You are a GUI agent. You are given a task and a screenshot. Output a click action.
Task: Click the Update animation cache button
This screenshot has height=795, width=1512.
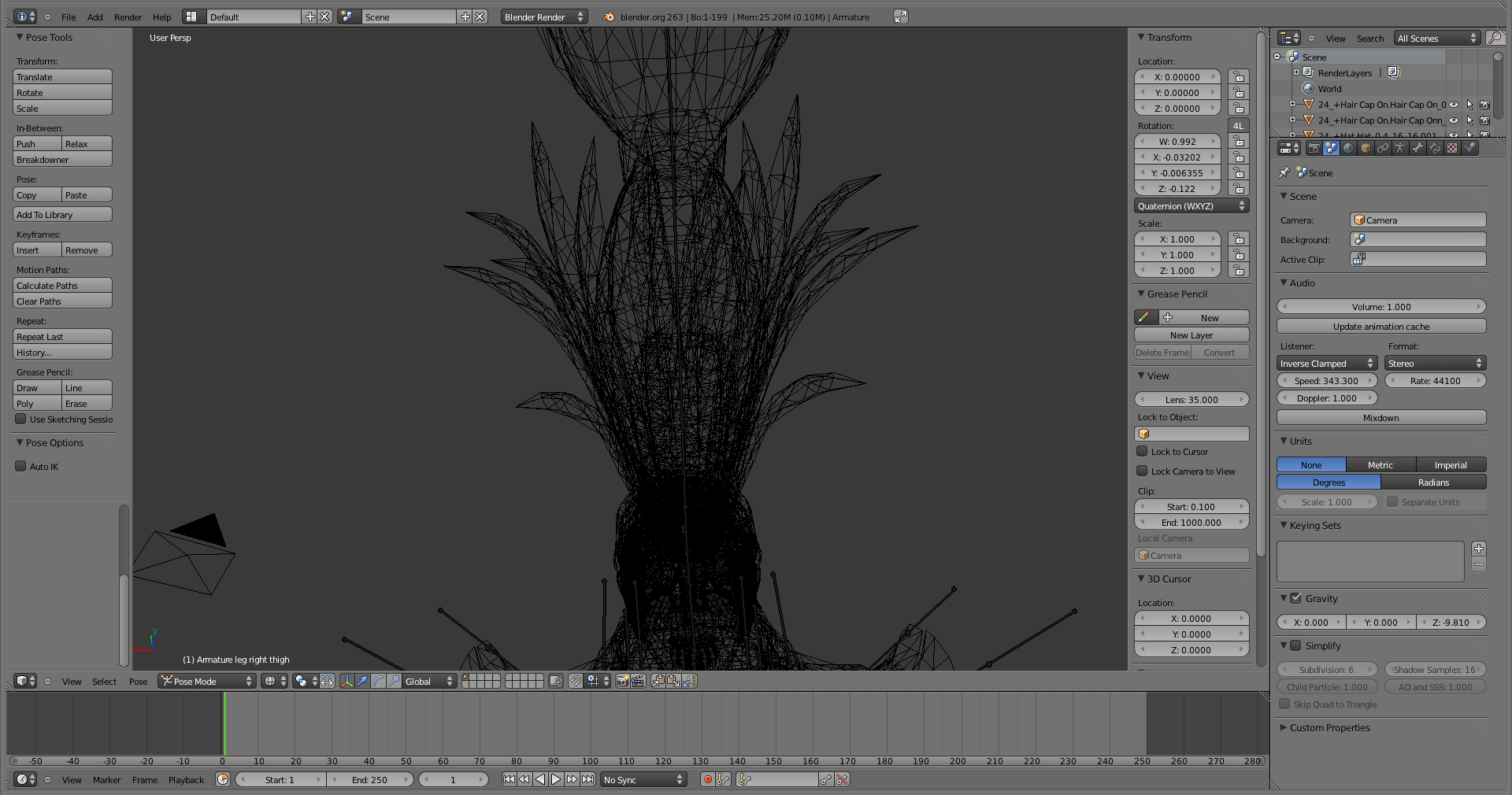pos(1381,326)
